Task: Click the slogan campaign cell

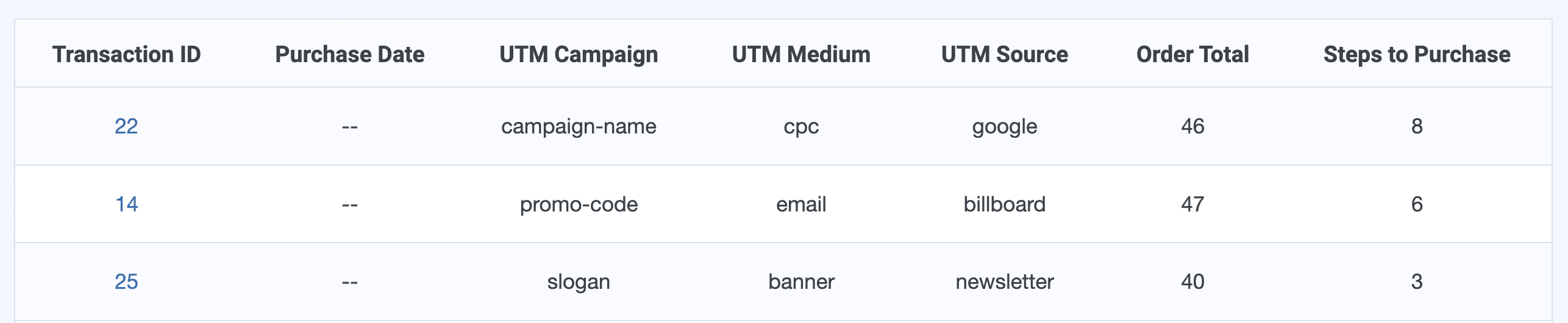Action: pos(579,282)
